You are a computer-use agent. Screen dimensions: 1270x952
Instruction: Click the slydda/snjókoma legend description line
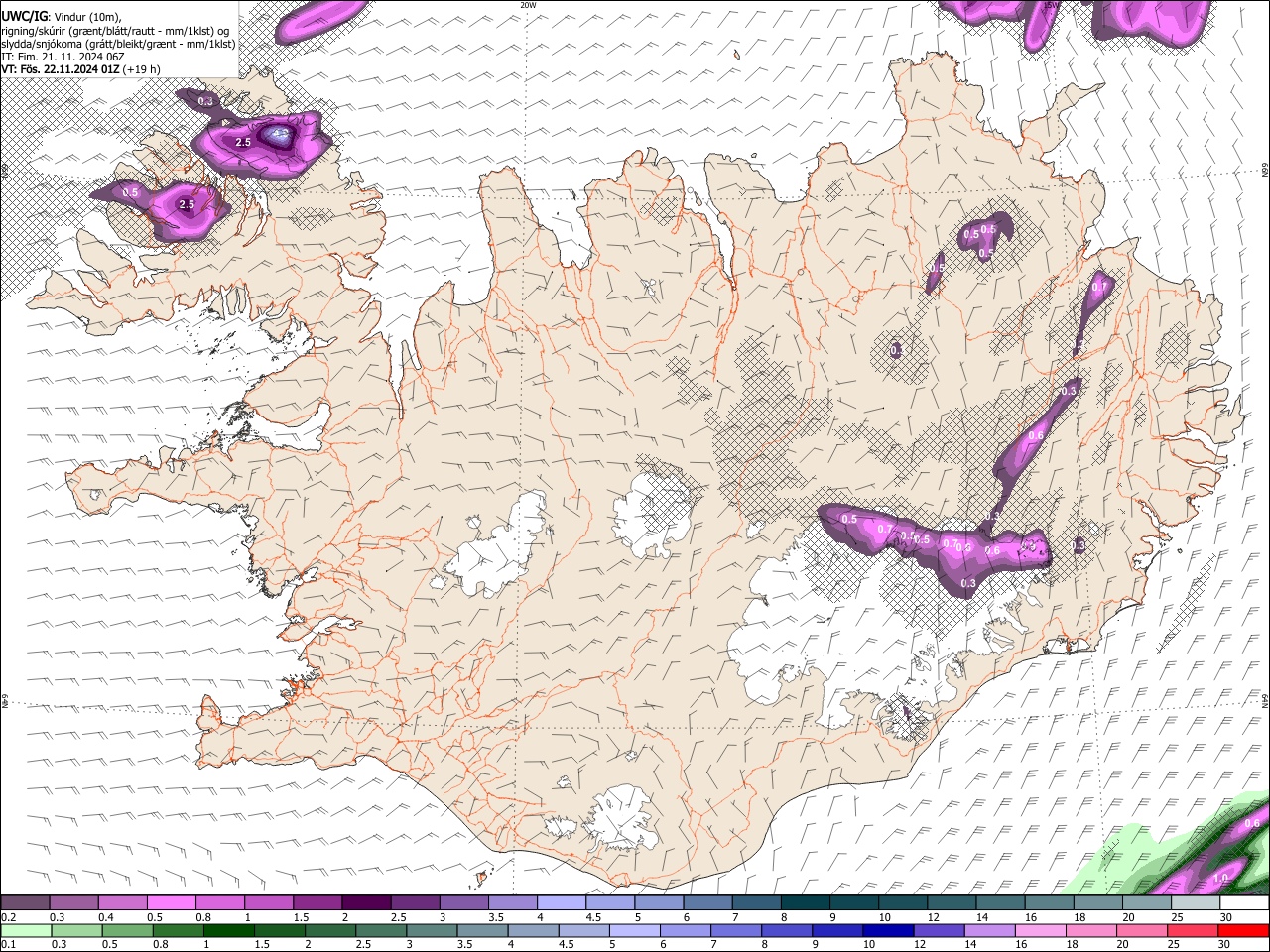(x=118, y=44)
